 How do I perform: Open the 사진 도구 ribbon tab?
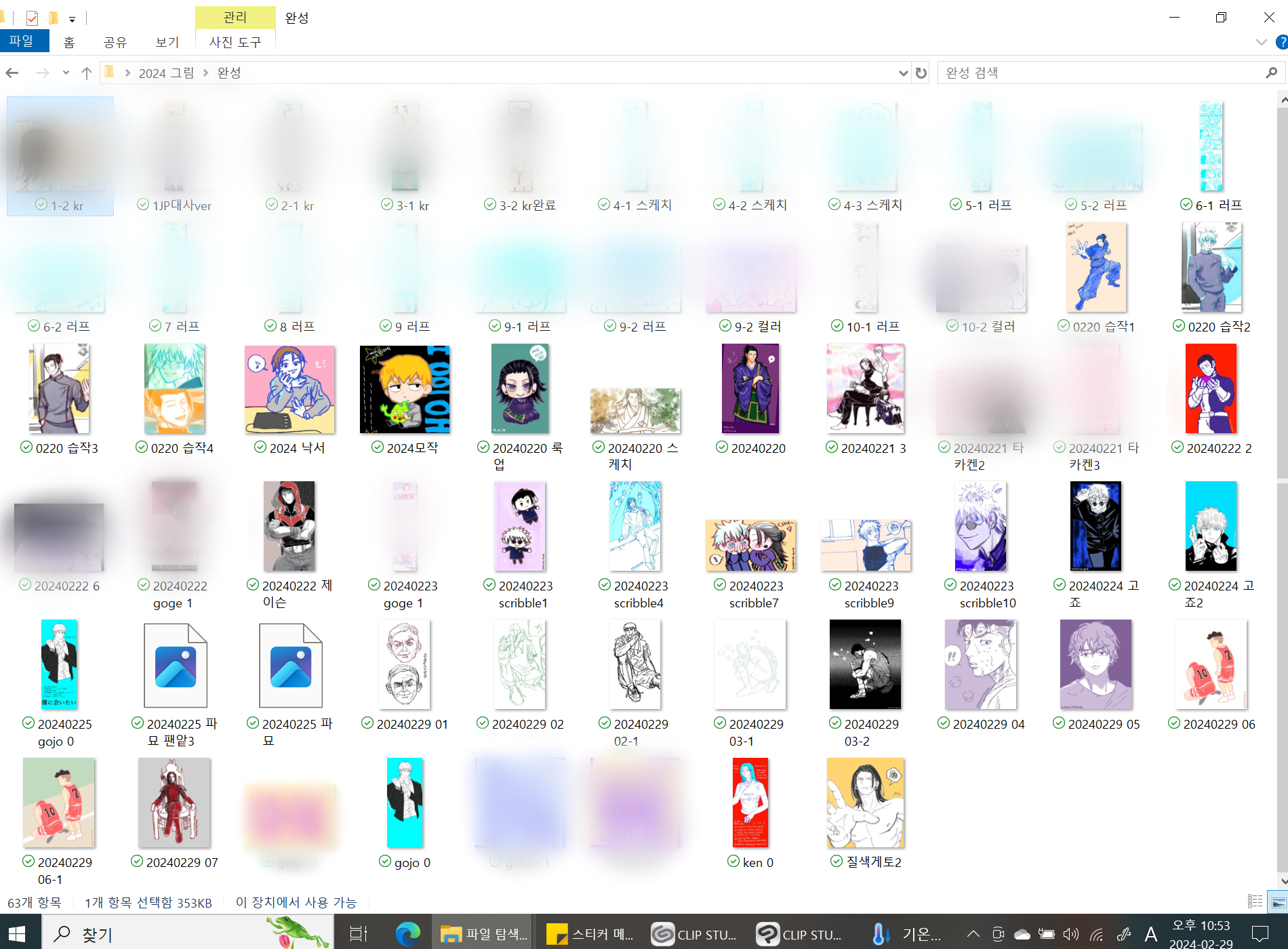pyautogui.click(x=235, y=42)
